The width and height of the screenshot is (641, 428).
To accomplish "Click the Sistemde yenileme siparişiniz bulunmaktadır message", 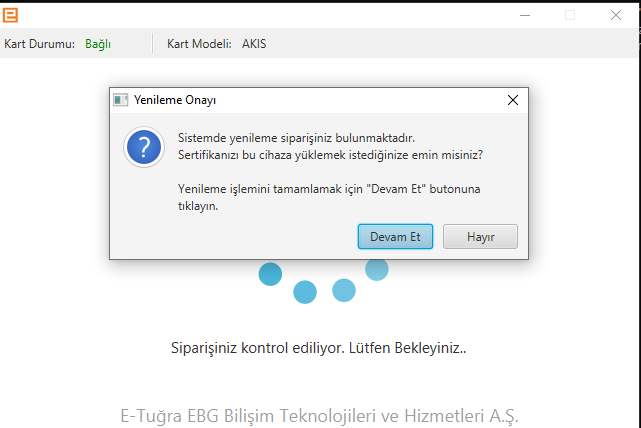I will click(296, 137).
